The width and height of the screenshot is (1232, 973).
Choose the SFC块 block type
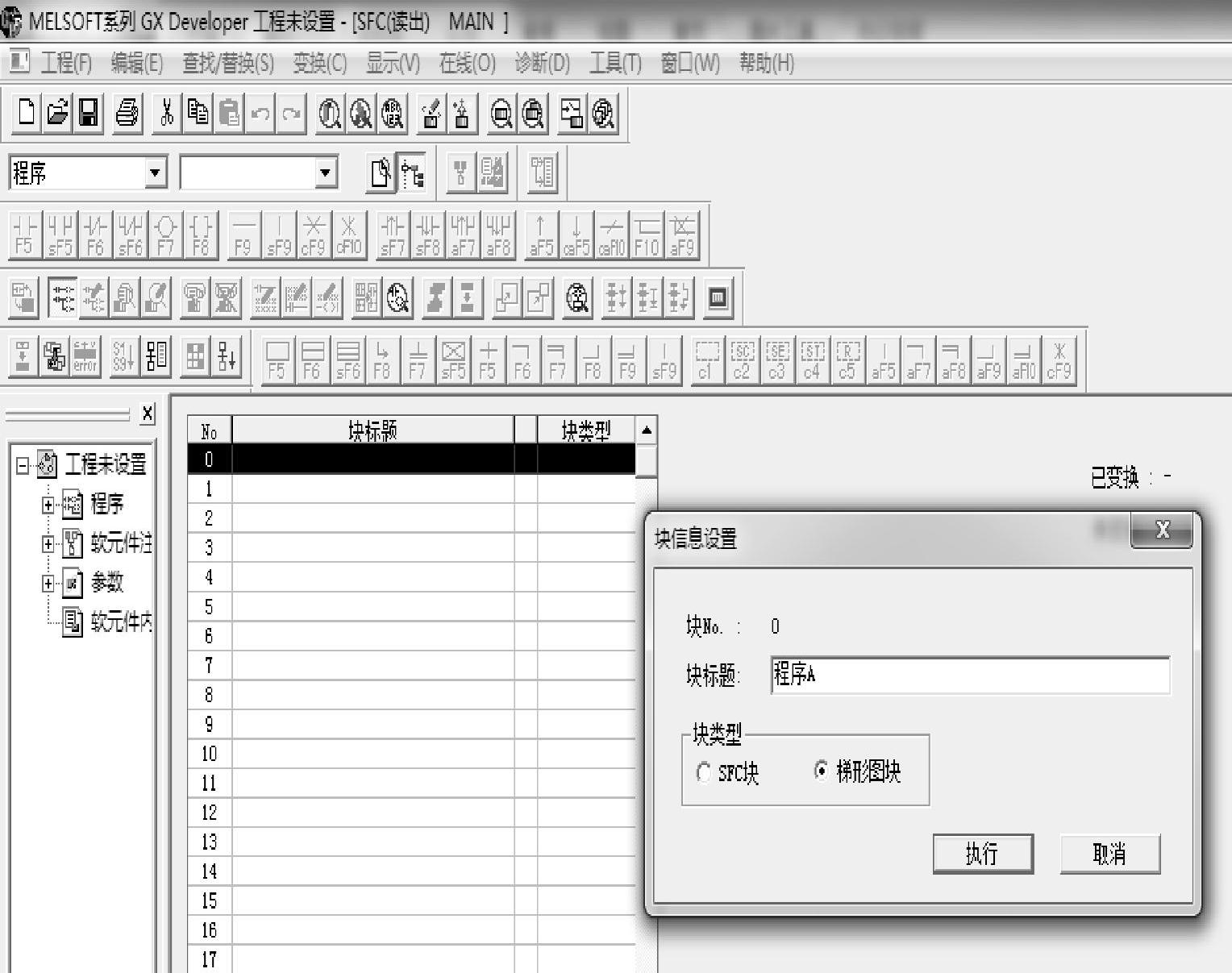click(x=728, y=773)
